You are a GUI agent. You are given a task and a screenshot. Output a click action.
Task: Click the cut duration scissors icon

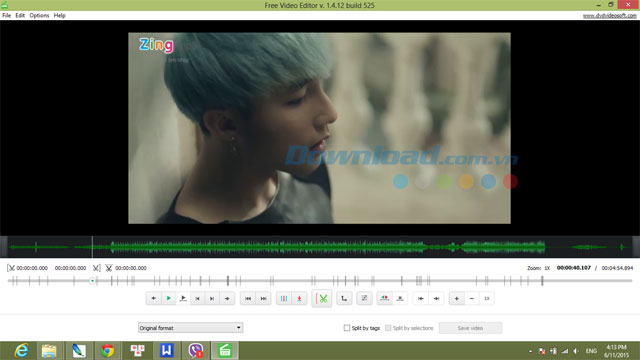pos(109,268)
